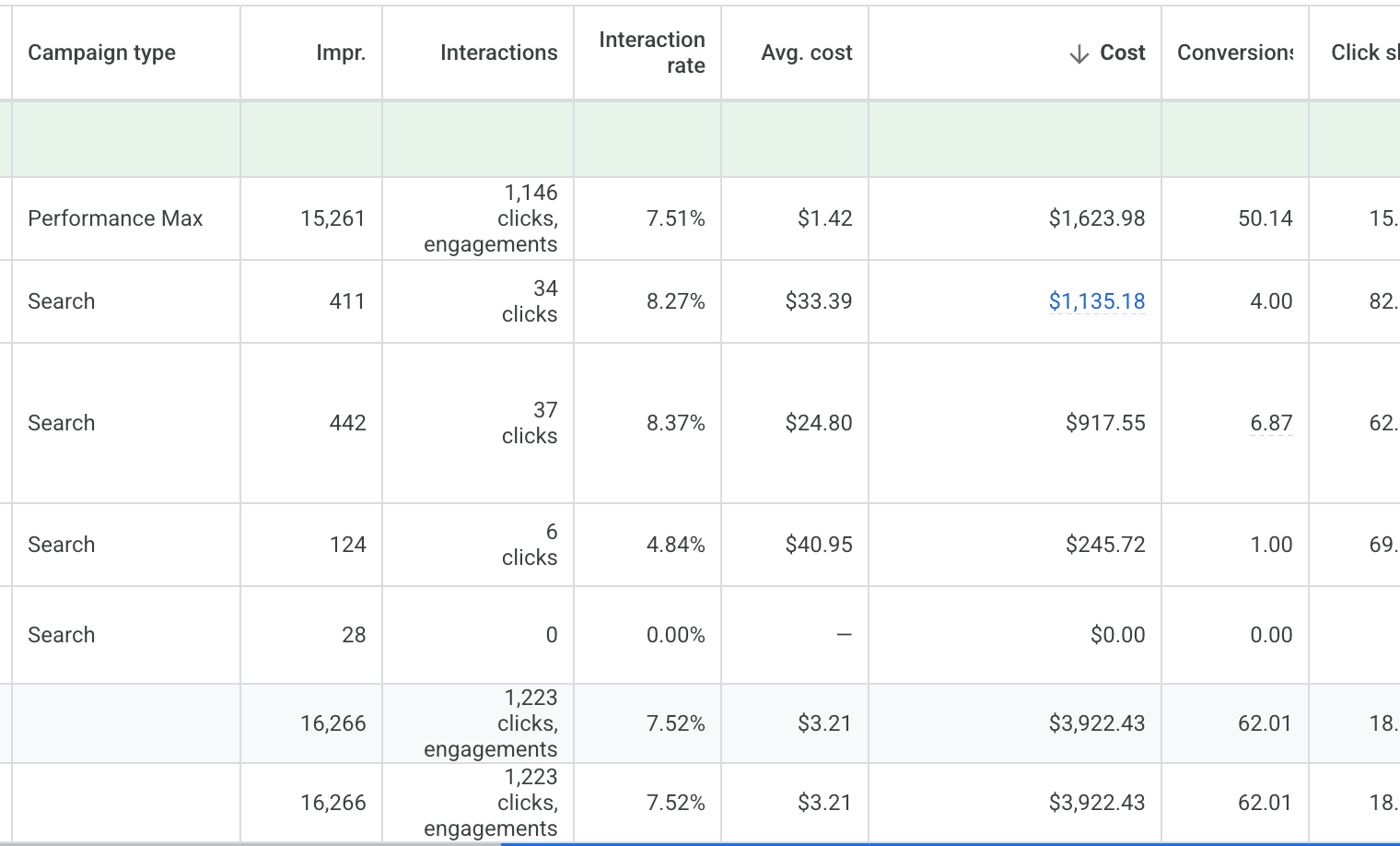Viewport: 1400px width, 846px height.
Task: Click the 8.27% interaction rate value
Action: coord(675,301)
